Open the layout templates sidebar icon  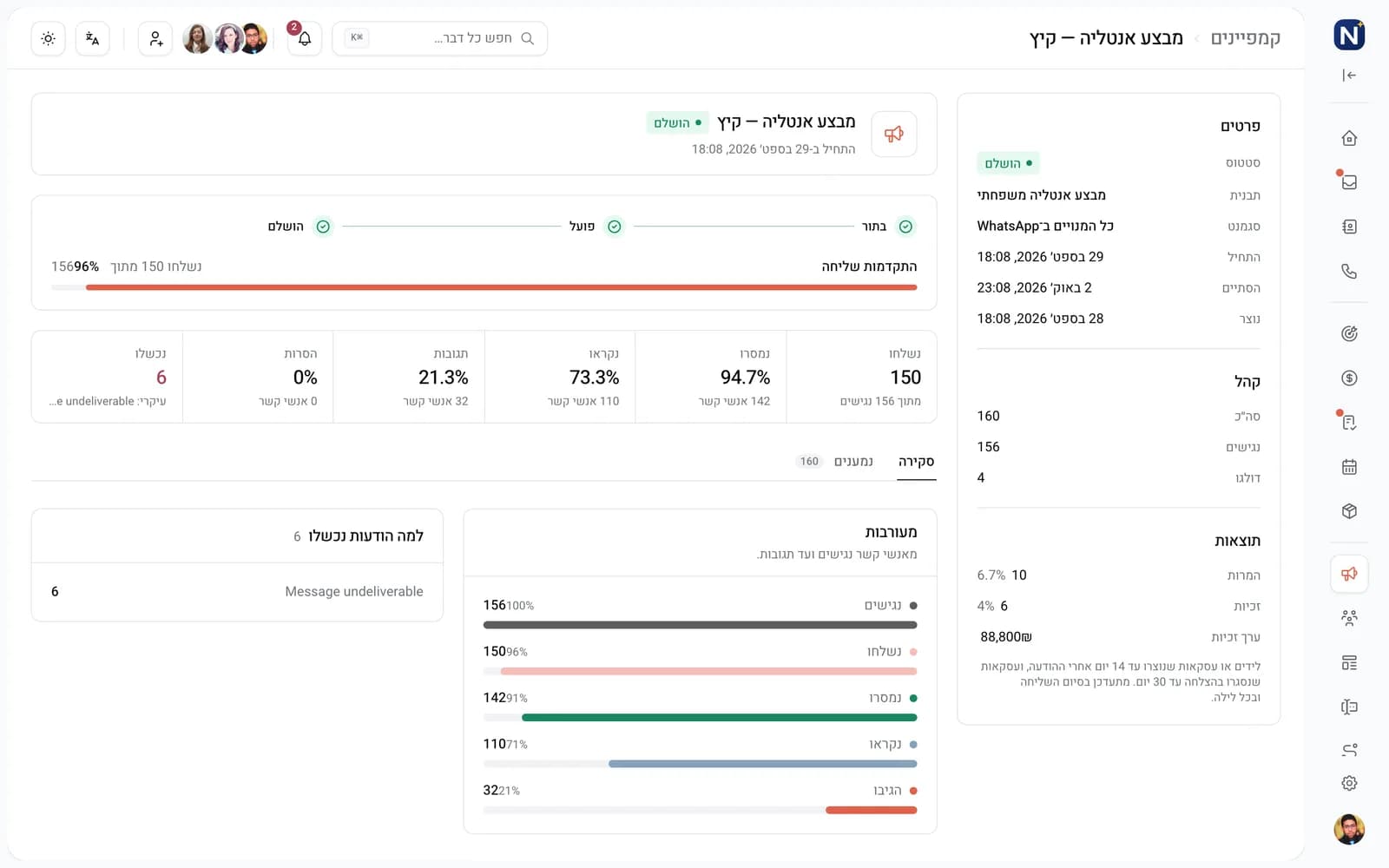(x=1349, y=663)
